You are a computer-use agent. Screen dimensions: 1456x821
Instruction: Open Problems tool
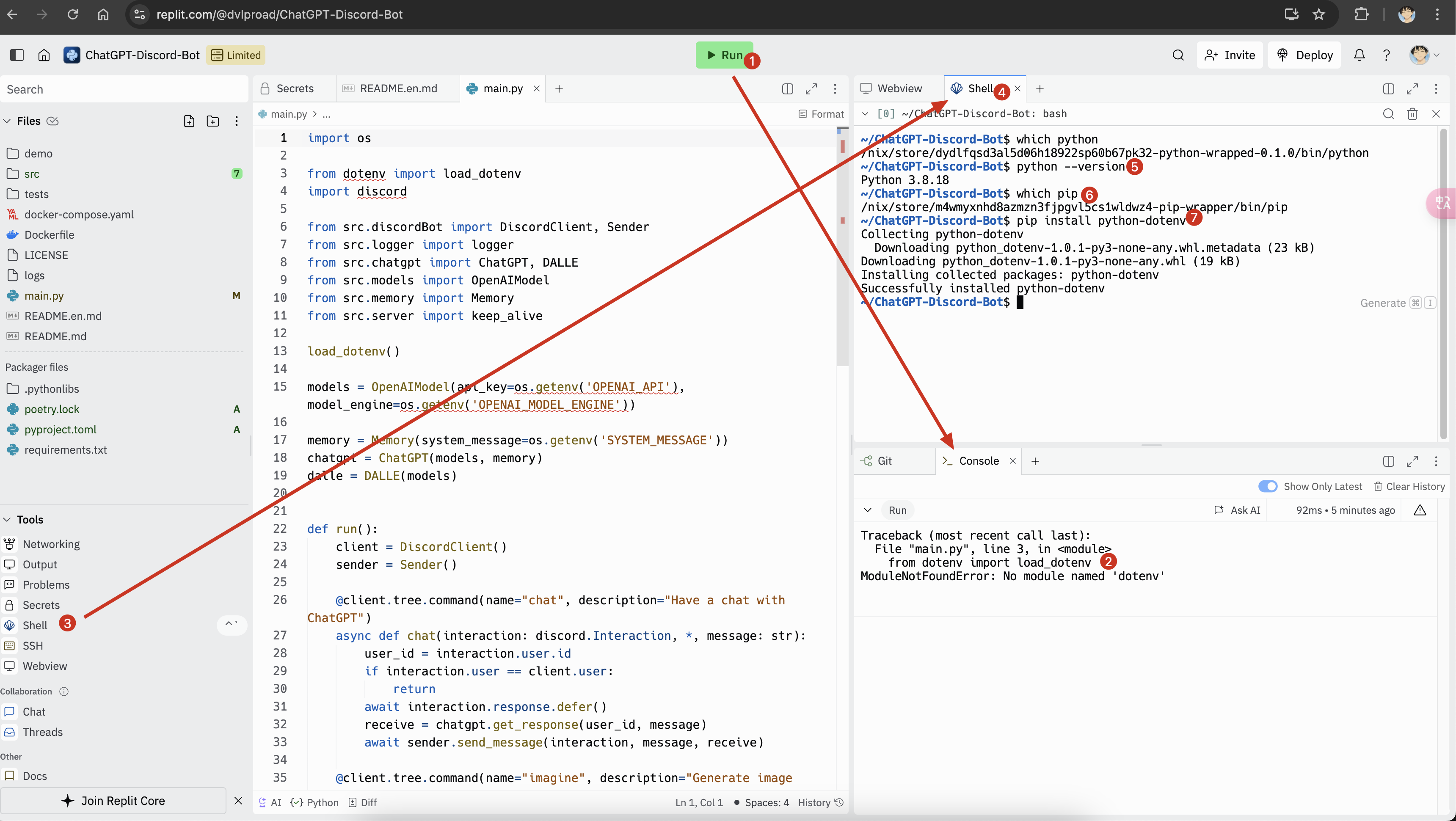point(46,585)
